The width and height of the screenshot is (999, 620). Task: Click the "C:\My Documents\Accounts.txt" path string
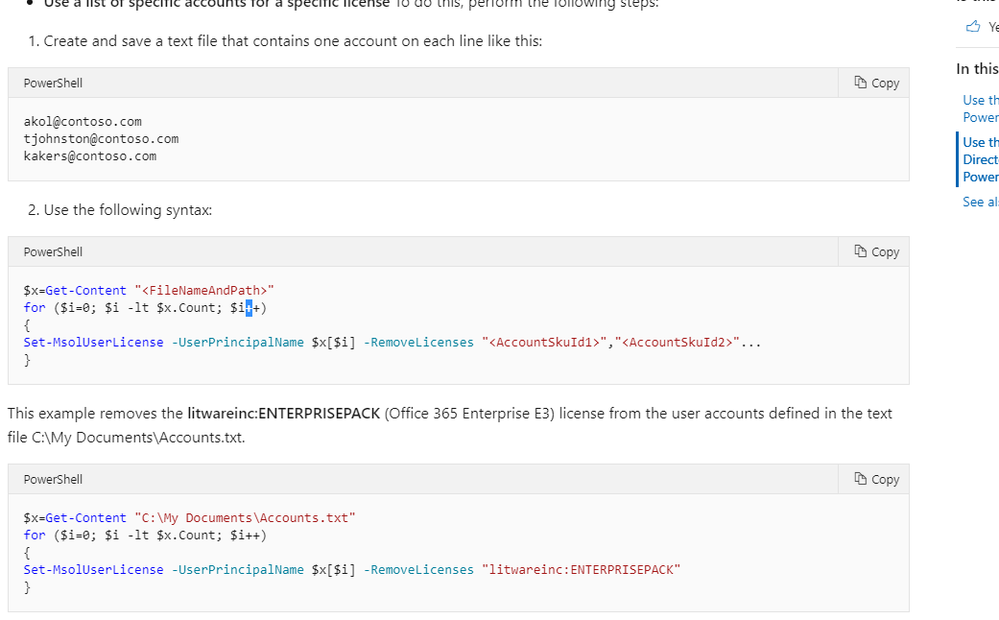pyautogui.click(x=244, y=518)
